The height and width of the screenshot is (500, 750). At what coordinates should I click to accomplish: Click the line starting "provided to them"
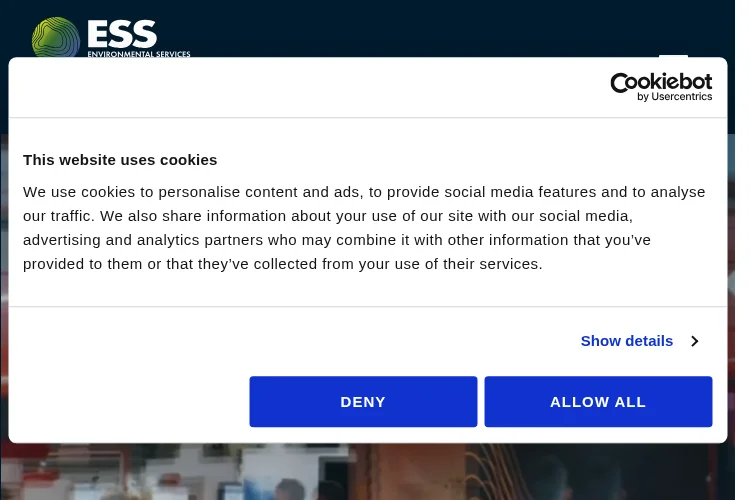tap(283, 264)
